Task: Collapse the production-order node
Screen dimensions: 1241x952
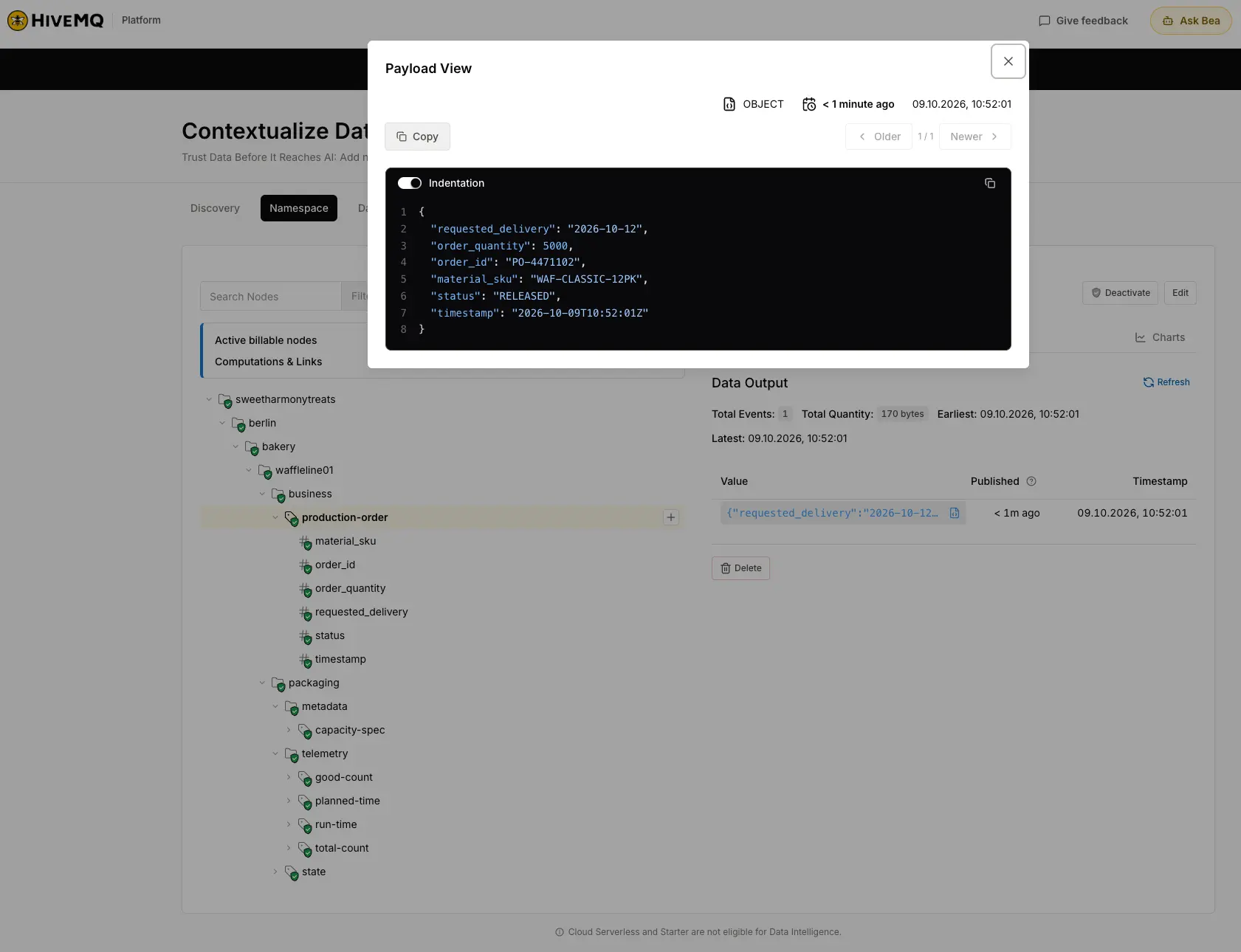Action: pos(275,517)
